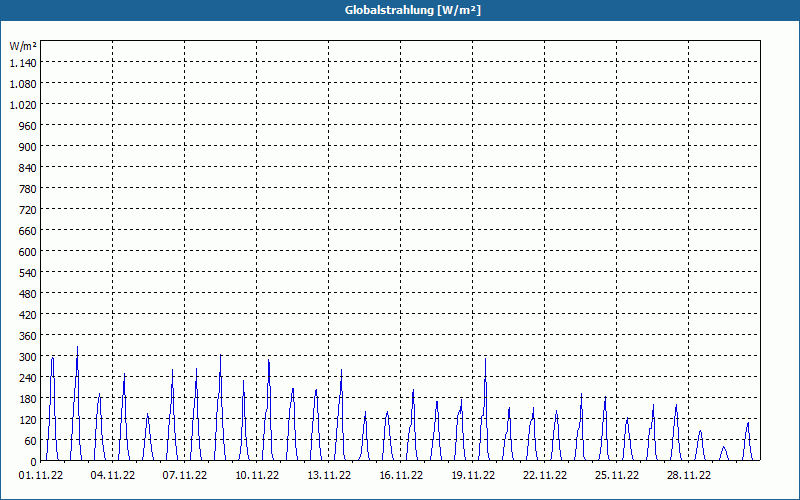The width and height of the screenshot is (800, 500).
Task: Select the 1.020 y-axis value
Action: 23,105
